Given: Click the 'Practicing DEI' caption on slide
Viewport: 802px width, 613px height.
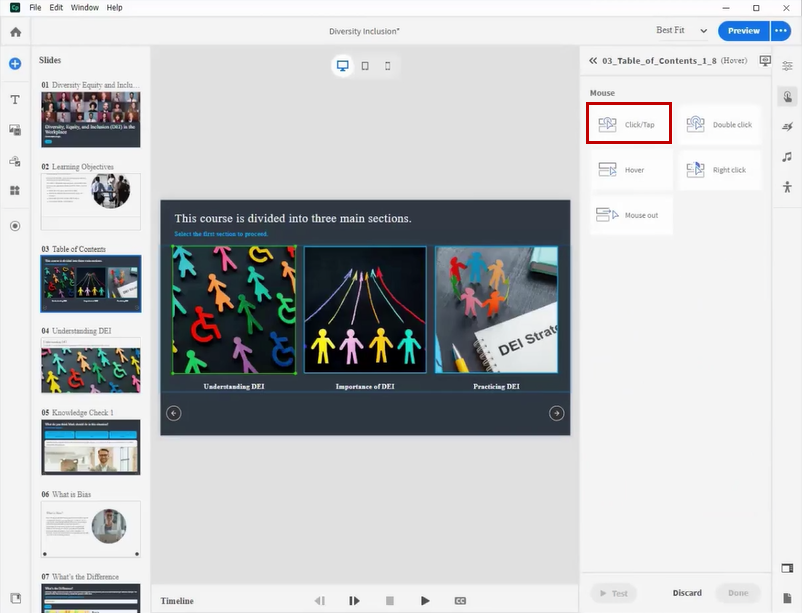Looking at the screenshot, I should pyautogui.click(x=496, y=386).
